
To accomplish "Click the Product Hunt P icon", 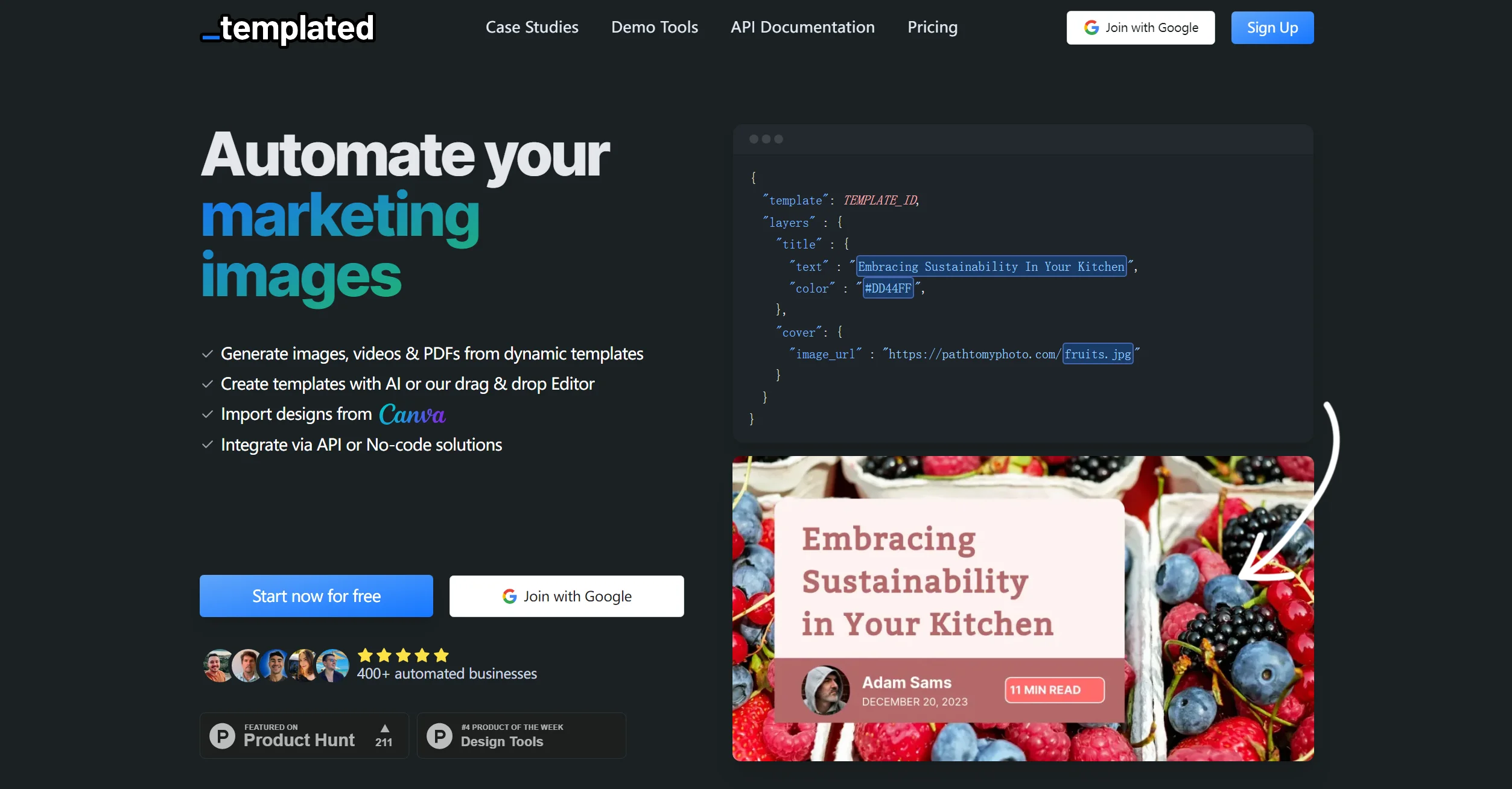I will (x=222, y=736).
